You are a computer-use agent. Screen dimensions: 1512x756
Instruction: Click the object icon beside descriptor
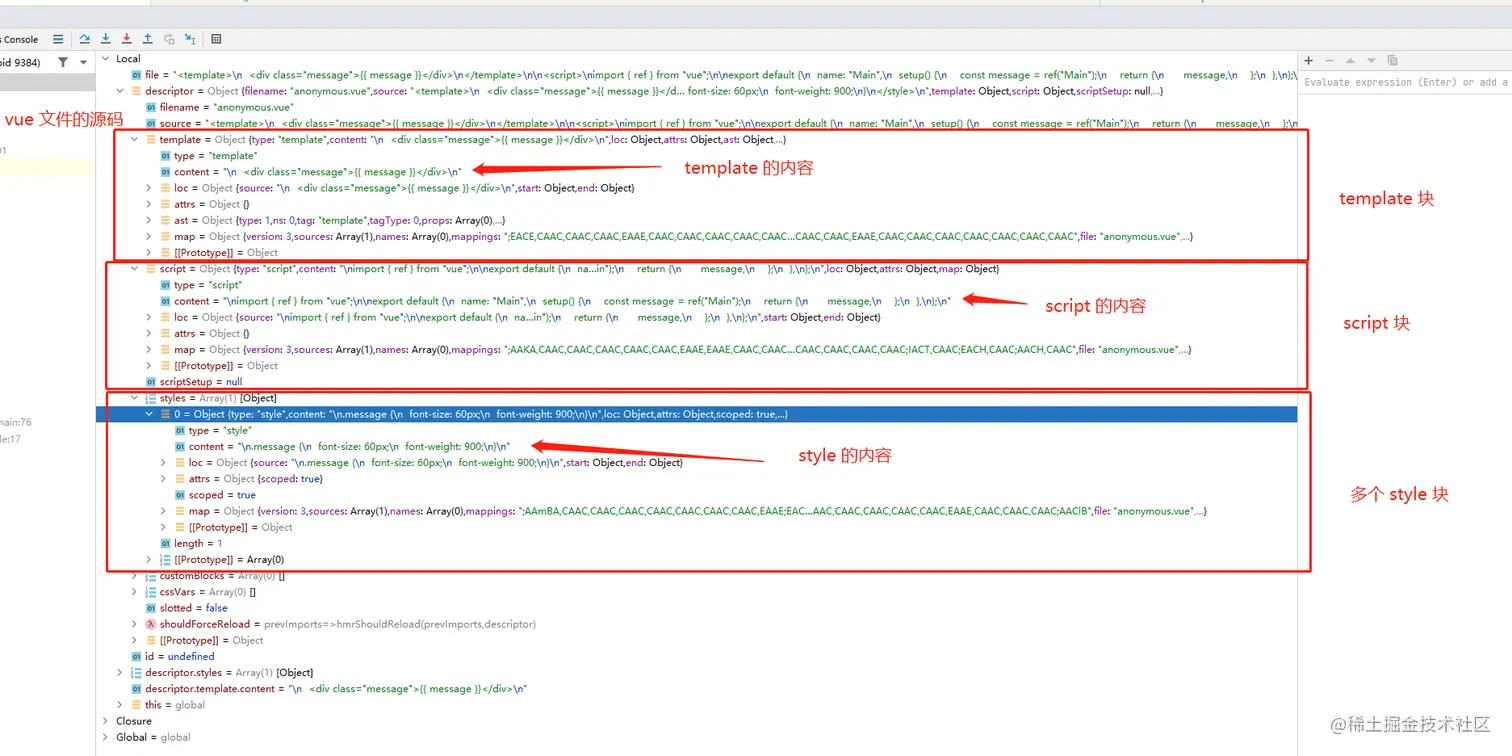[x=136, y=91]
